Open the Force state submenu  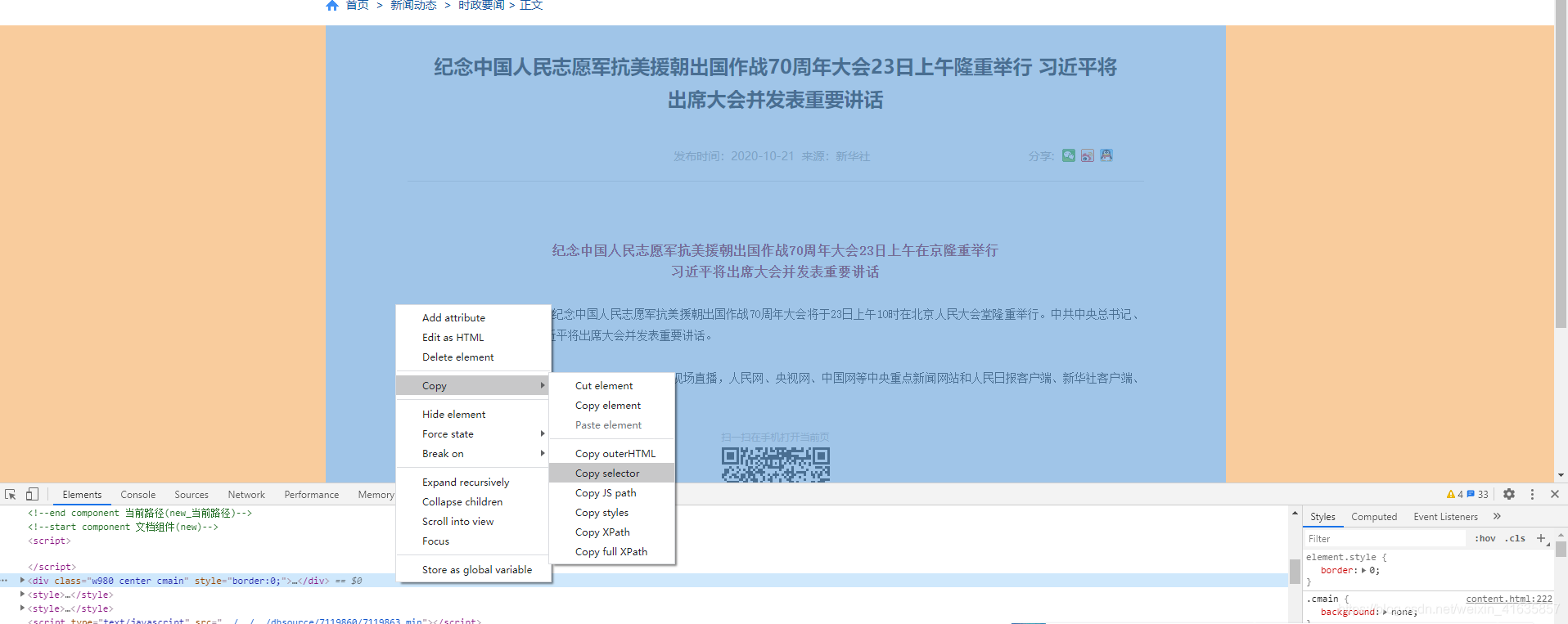tap(473, 433)
